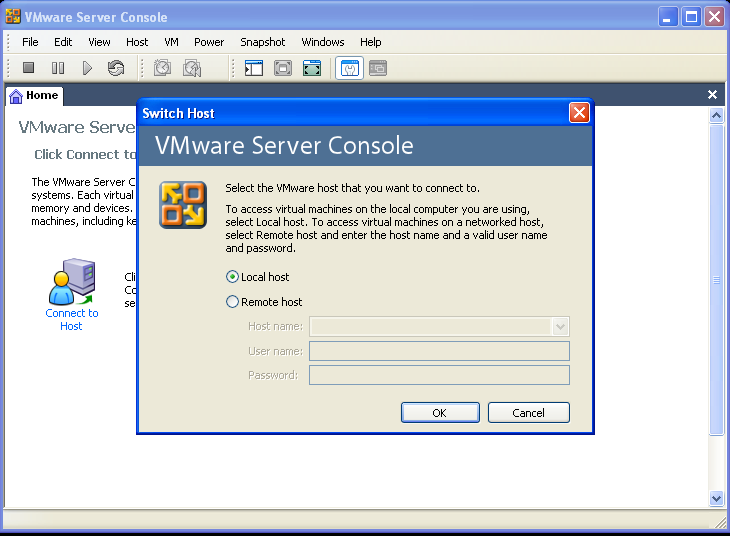
Task: Click the Home tab house icon
Action: click(x=16, y=96)
